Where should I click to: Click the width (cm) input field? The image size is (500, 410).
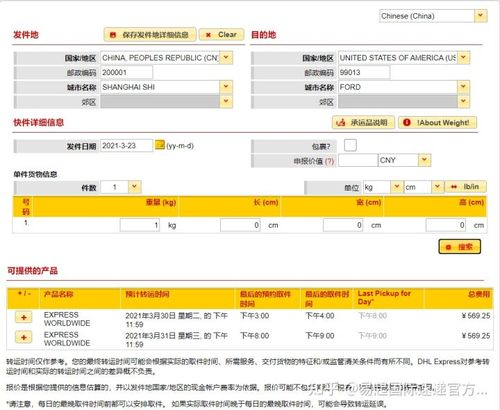coord(343,225)
